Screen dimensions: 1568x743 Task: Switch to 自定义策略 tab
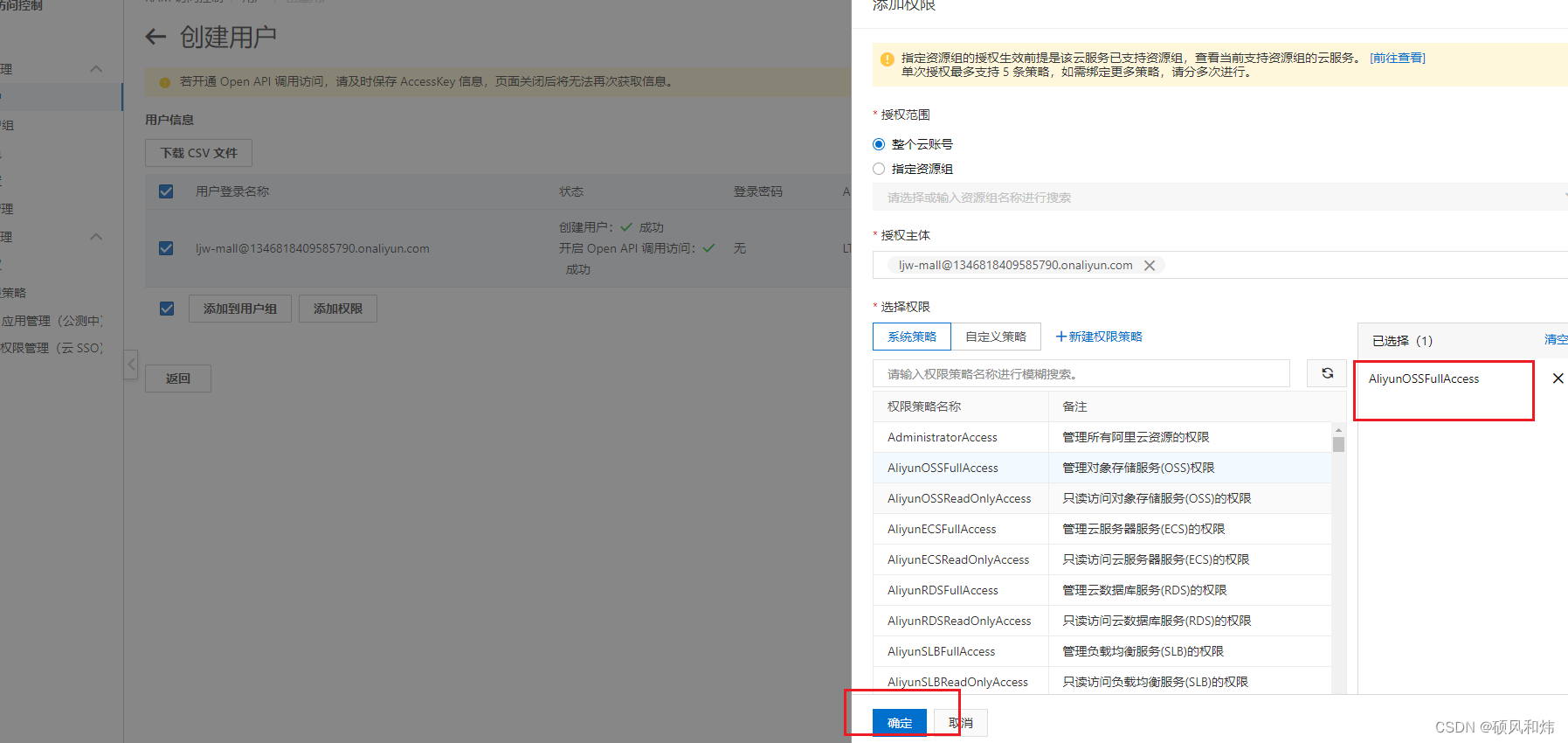click(x=996, y=337)
